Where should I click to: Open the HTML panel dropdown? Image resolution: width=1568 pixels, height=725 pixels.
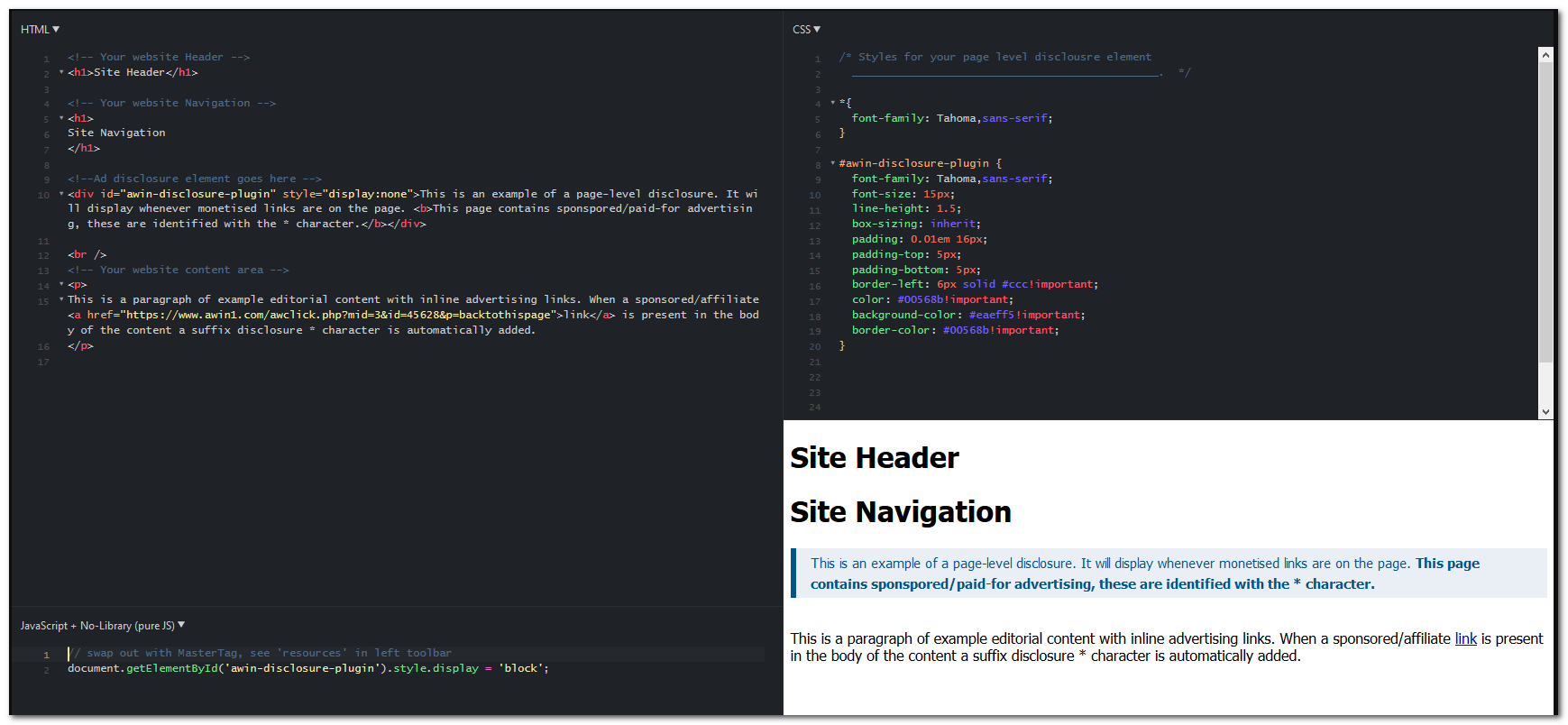click(40, 30)
